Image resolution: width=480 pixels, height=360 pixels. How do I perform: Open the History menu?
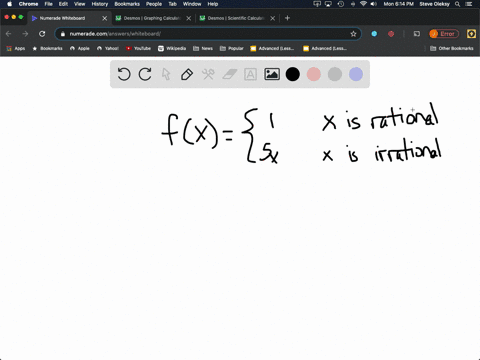tap(100, 4)
